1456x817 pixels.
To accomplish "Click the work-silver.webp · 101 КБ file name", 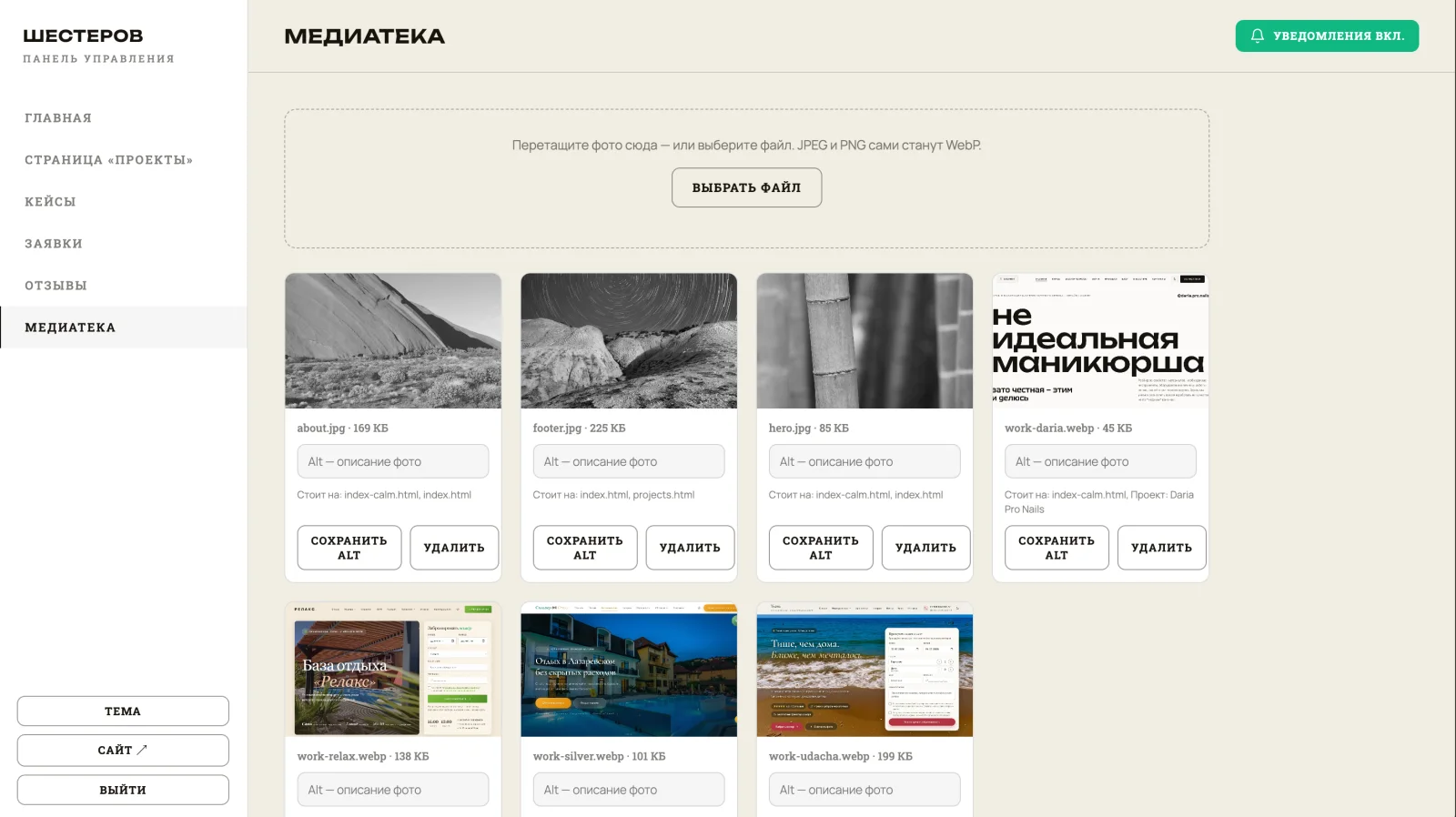I will point(599,757).
